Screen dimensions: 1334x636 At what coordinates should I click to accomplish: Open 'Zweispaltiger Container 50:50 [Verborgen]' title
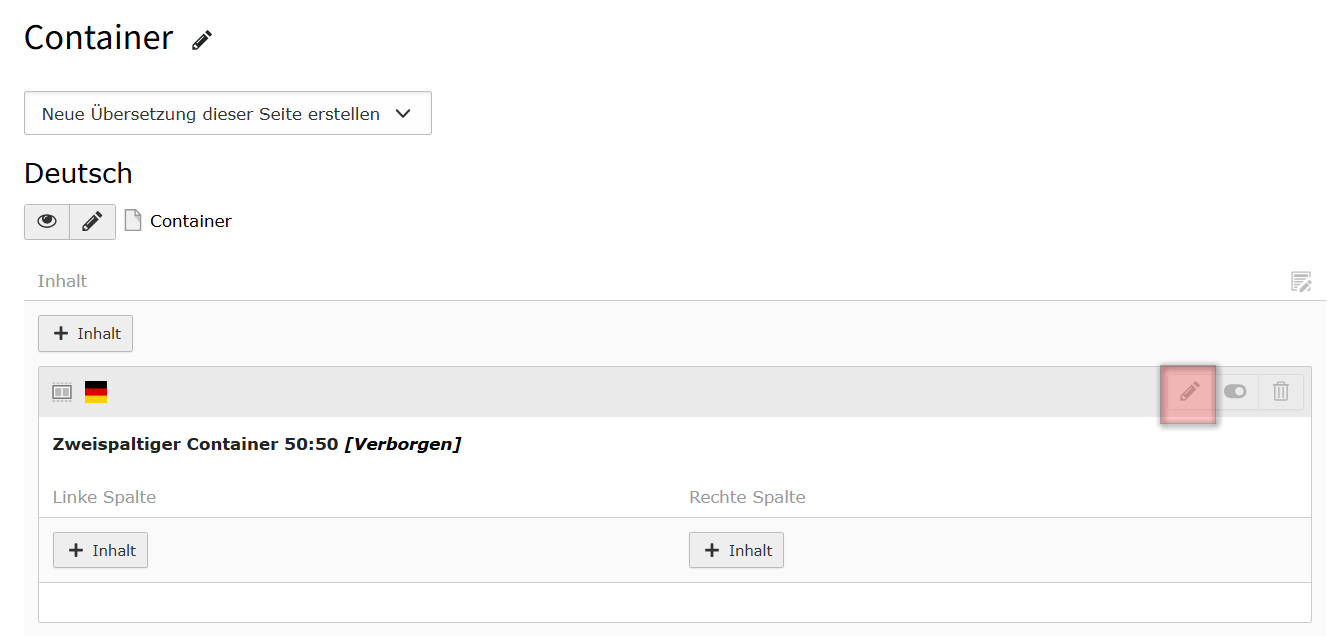[257, 444]
